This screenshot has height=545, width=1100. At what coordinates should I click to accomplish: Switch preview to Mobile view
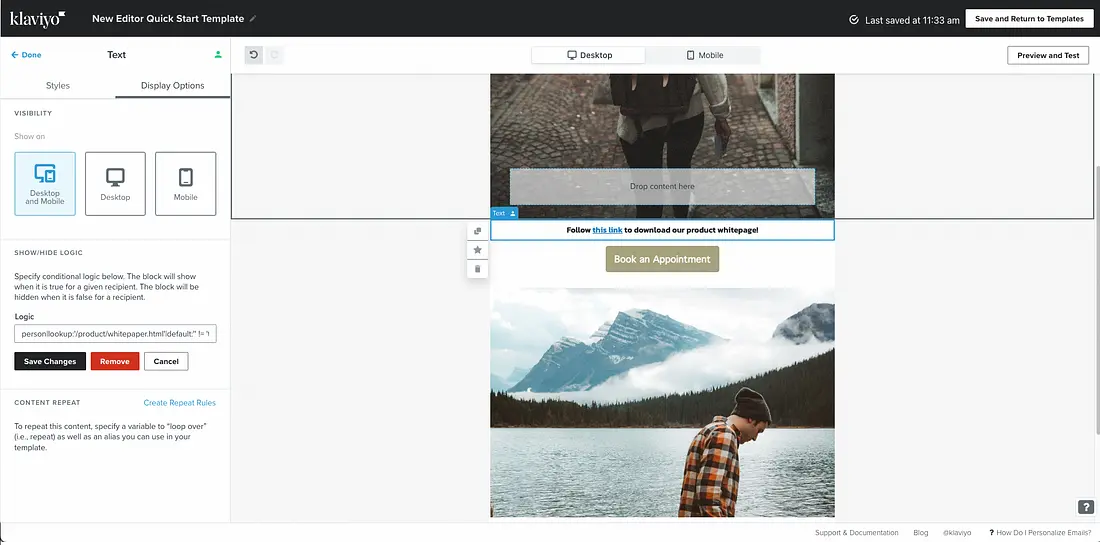[704, 55]
